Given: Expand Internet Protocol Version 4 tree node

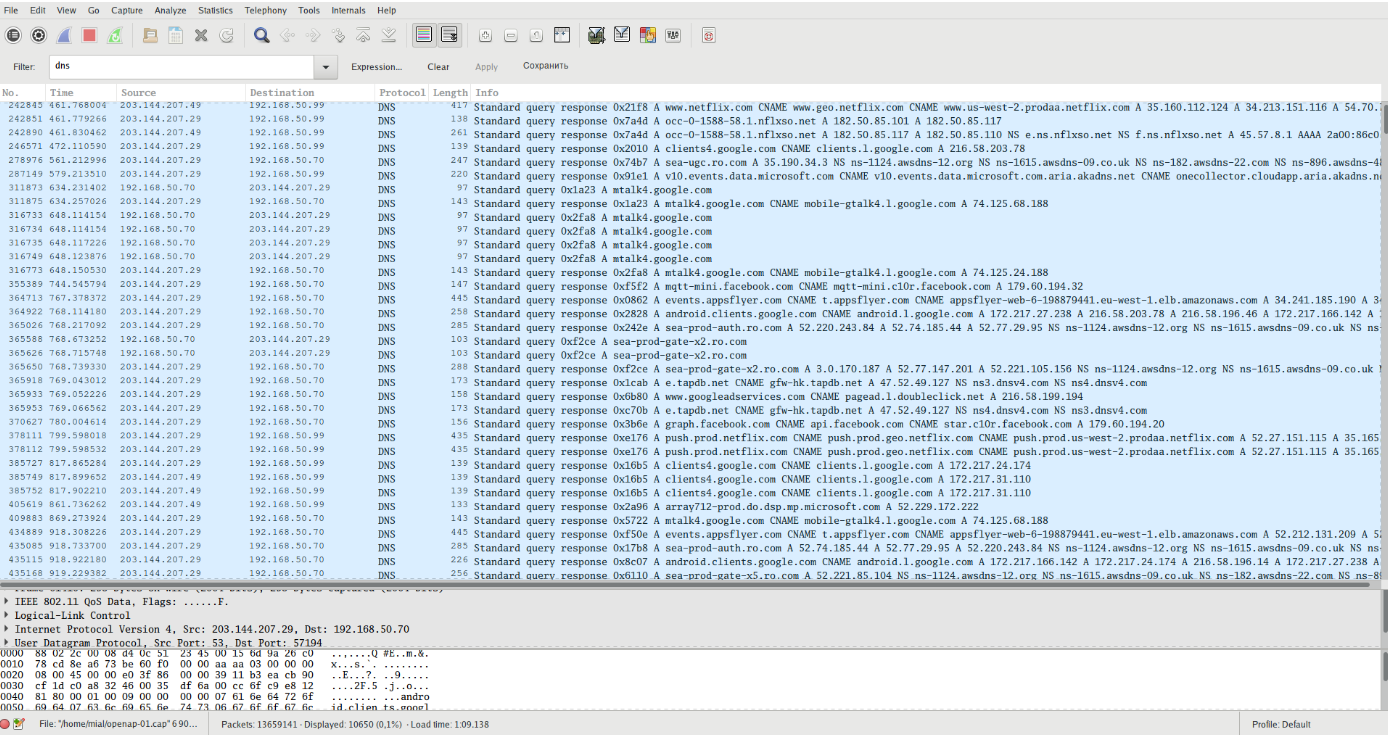Looking at the screenshot, I should tap(7, 629).
